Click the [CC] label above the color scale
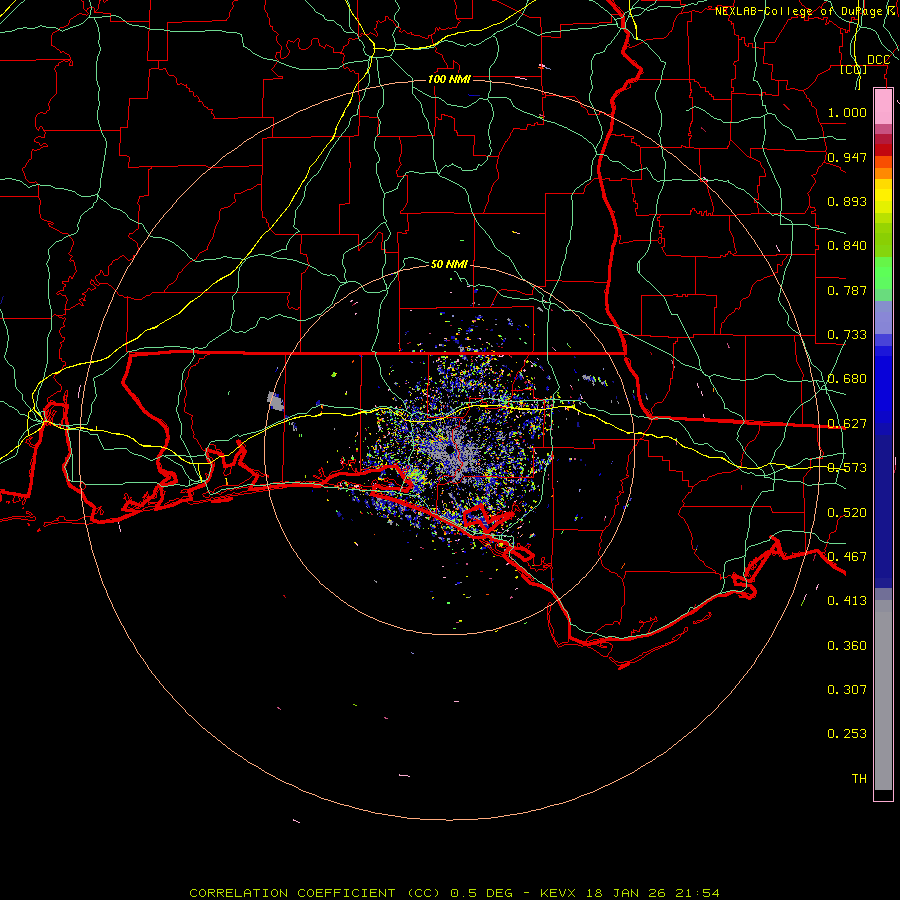The width and height of the screenshot is (900, 900). 853,69
